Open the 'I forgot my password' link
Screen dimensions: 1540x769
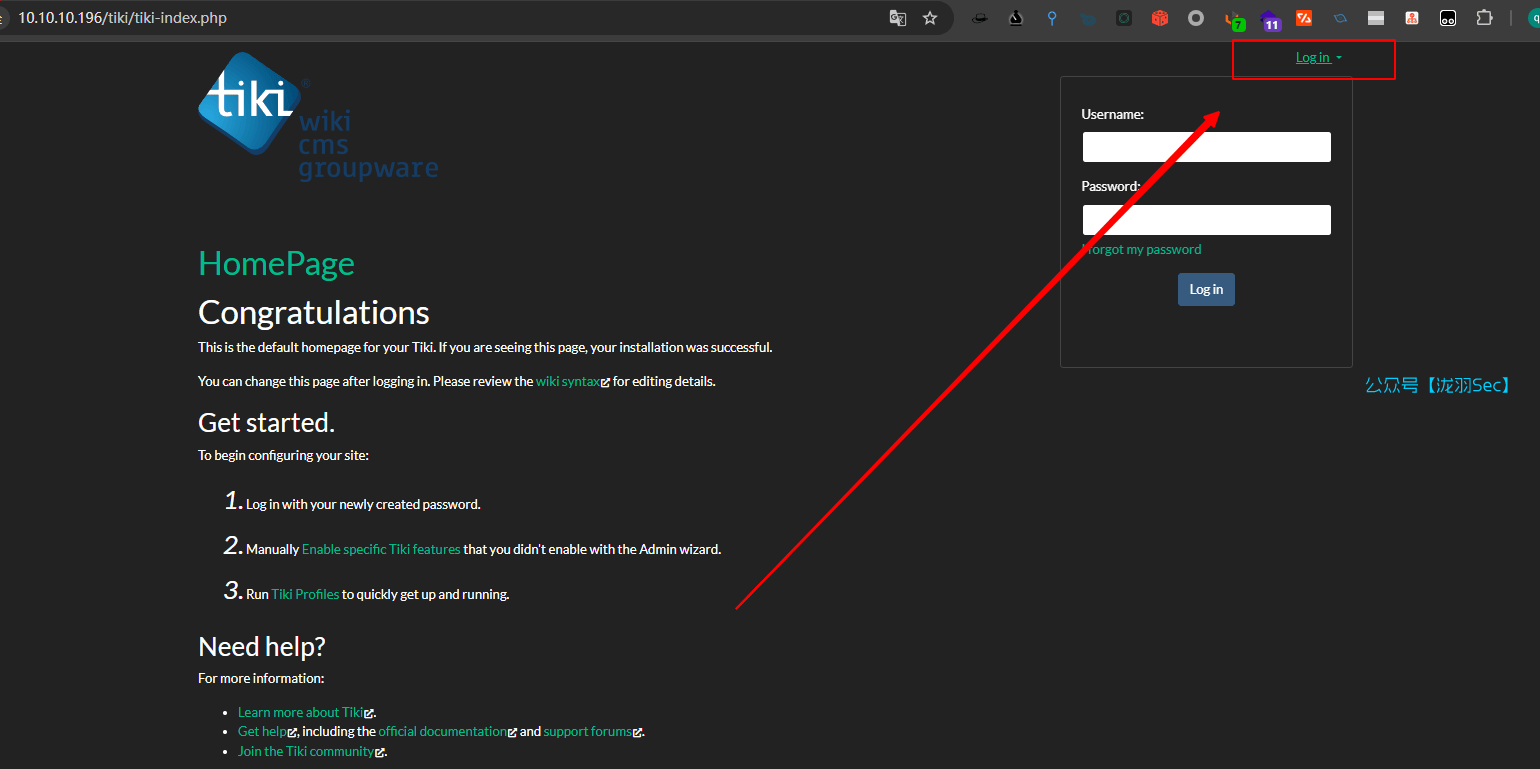tap(1142, 250)
